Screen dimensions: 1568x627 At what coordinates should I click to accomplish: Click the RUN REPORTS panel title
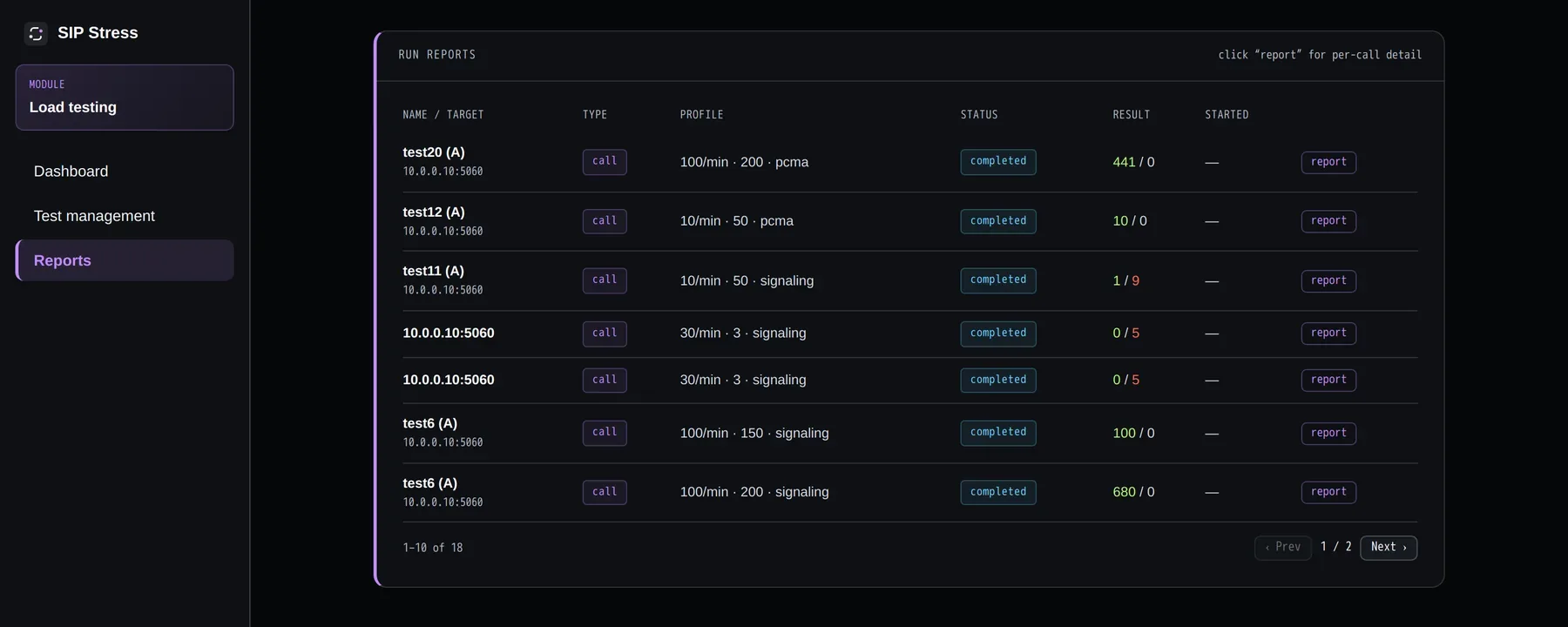coord(437,55)
